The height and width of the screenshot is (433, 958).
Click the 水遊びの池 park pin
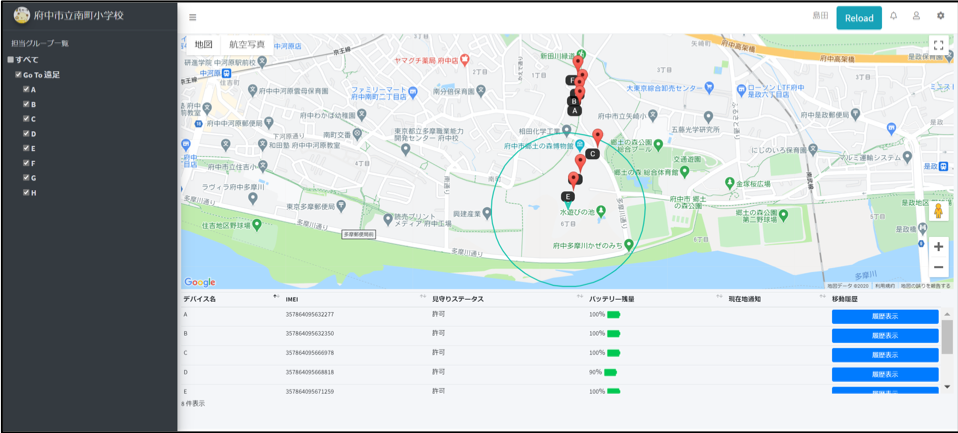tap(601, 211)
